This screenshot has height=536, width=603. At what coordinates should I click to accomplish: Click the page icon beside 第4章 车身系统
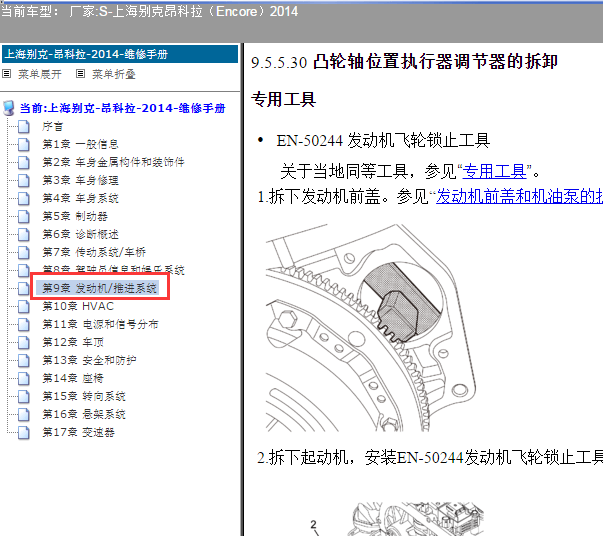pyautogui.click(x=24, y=198)
